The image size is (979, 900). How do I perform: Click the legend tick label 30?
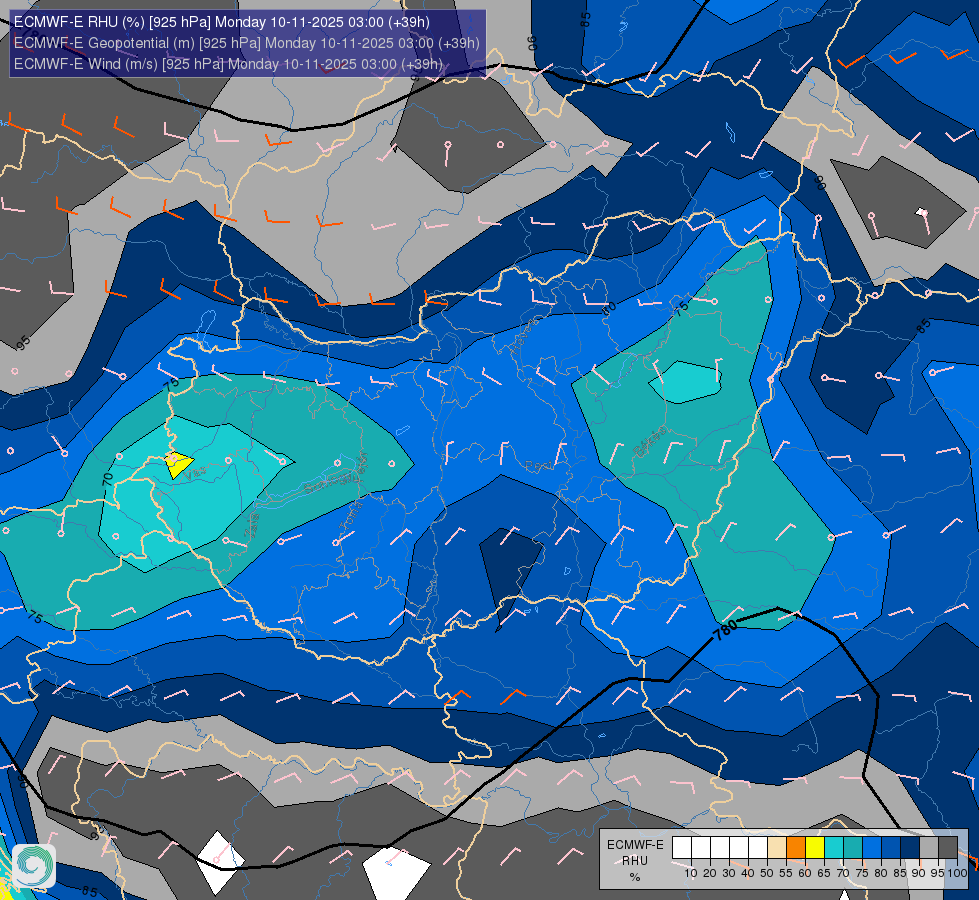pyautogui.click(x=729, y=873)
